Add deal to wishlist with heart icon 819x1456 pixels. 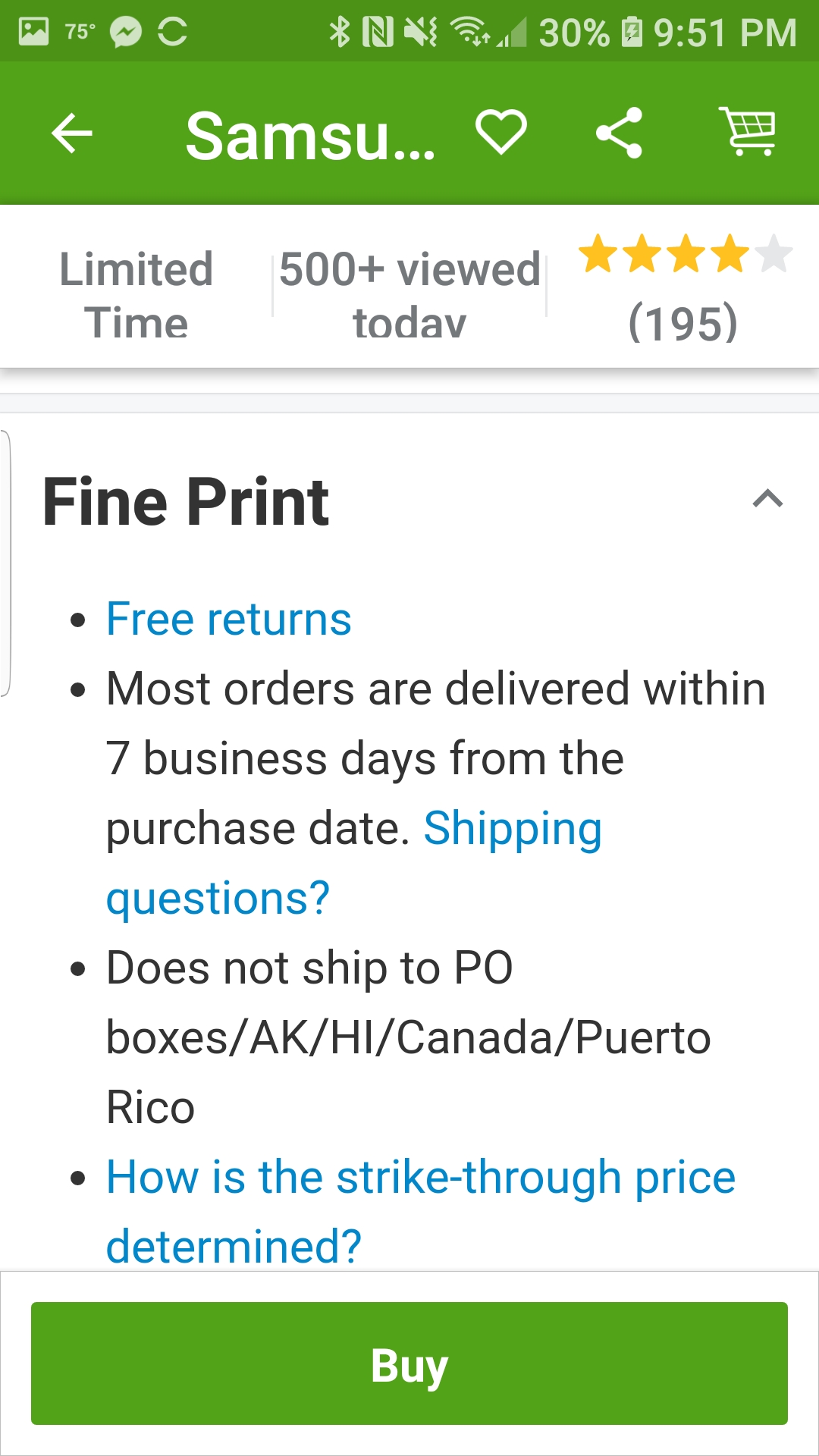pos(501,133)
